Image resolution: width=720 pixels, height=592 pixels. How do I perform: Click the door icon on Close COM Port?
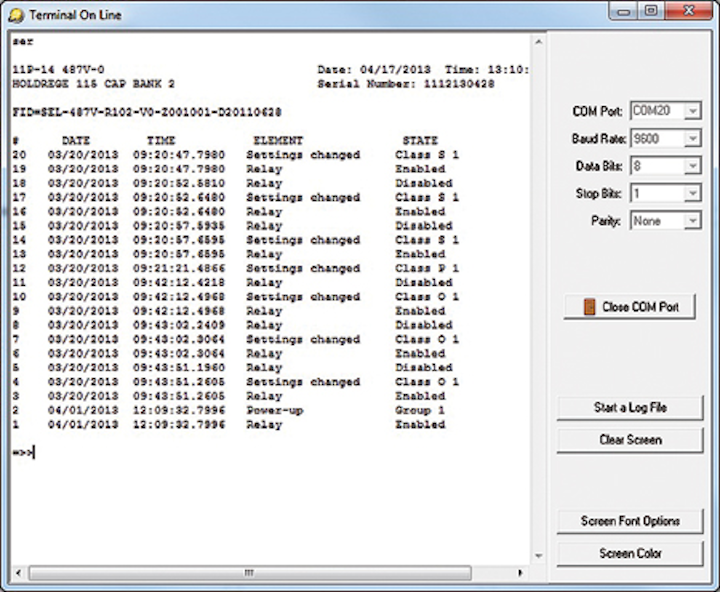click(x=590, y=307)
